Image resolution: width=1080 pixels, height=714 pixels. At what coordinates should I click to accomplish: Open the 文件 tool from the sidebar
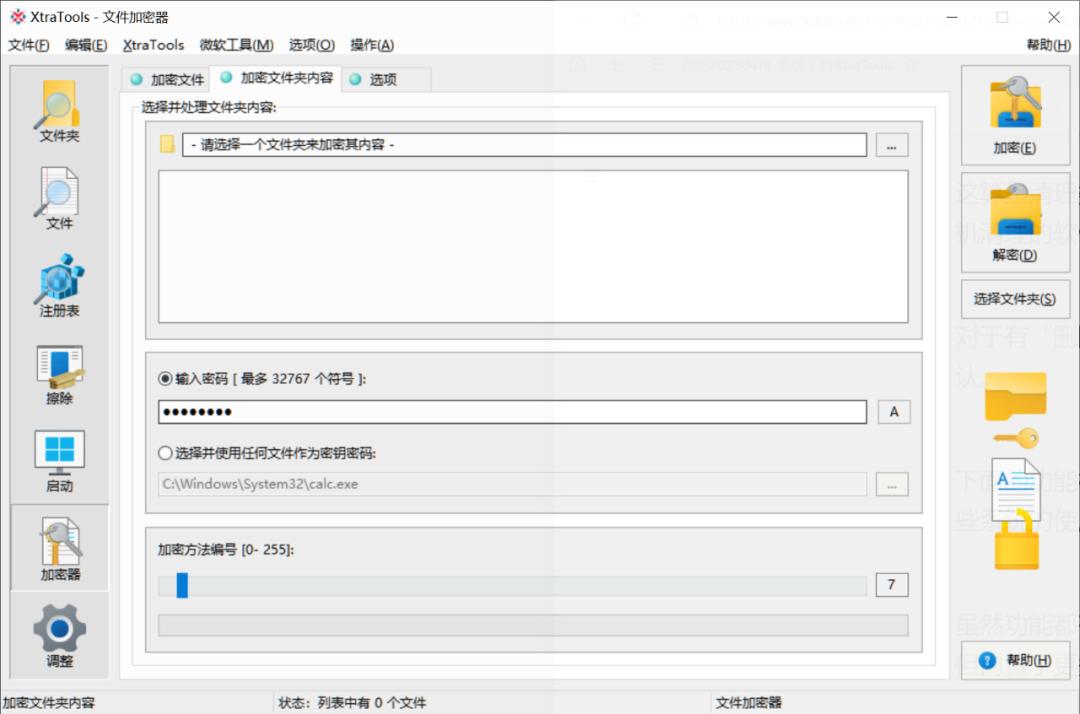57,197
